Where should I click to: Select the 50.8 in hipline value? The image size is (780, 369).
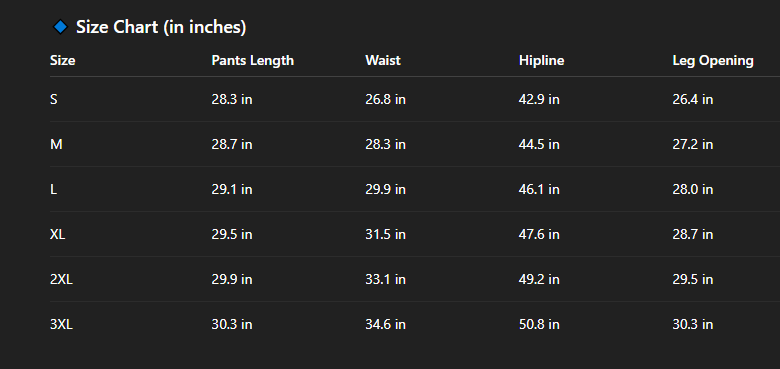click(x=539, y=325)
